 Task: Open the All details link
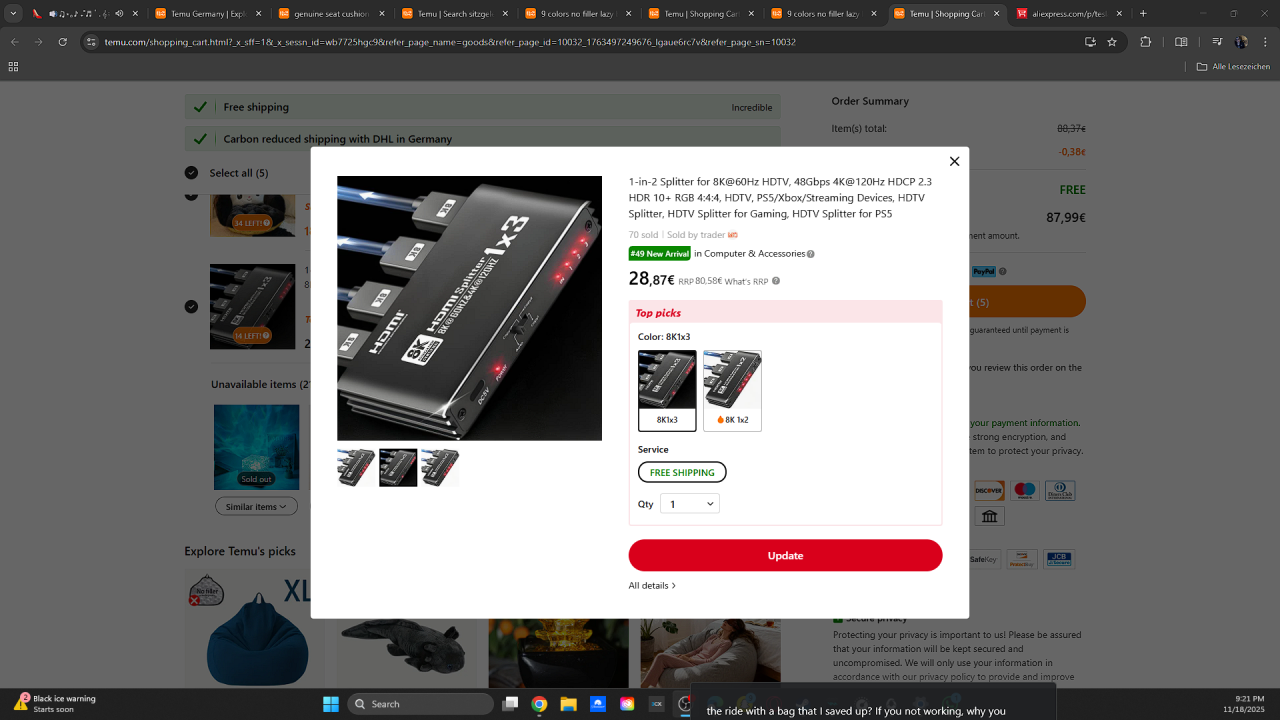[x=652, y=586]
